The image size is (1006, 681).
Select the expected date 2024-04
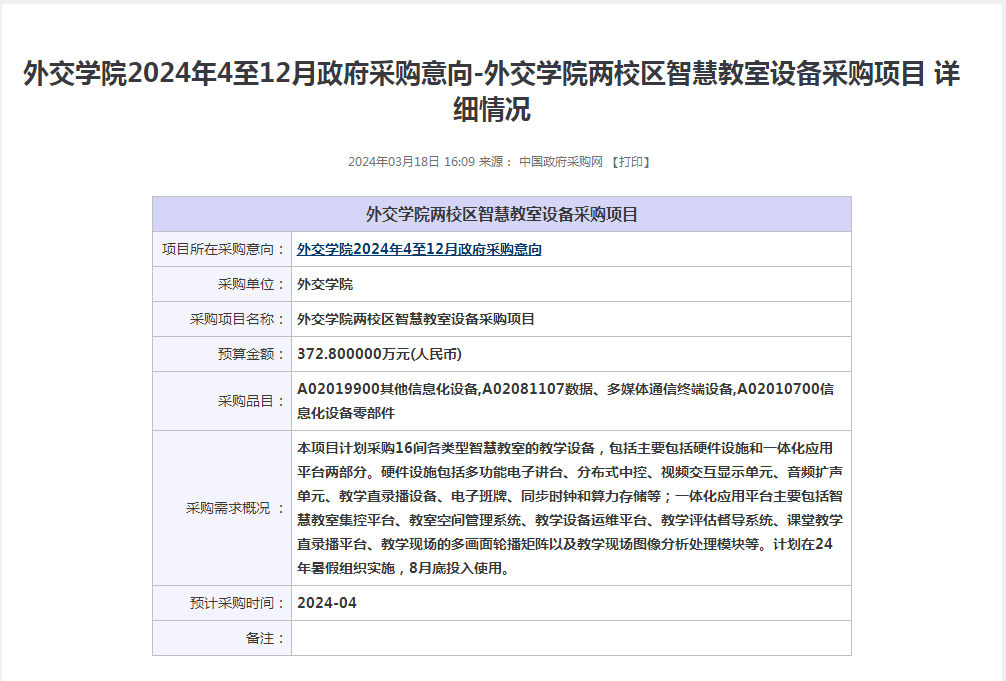pyautogui.click(x=327, y=603)
